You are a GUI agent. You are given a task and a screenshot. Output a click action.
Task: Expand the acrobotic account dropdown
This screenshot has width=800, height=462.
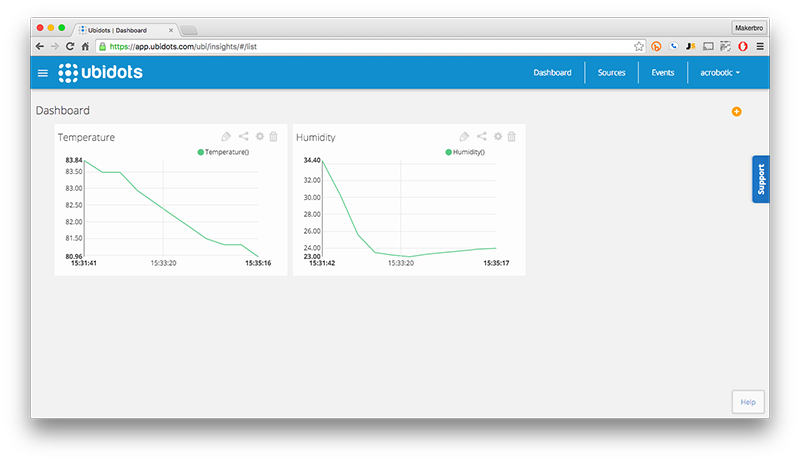[x=720, y=73]
